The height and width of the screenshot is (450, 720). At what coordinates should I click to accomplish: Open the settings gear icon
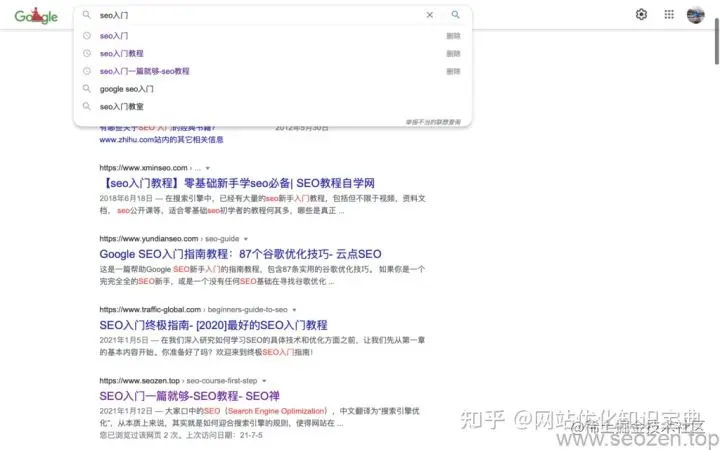point(641,15)
